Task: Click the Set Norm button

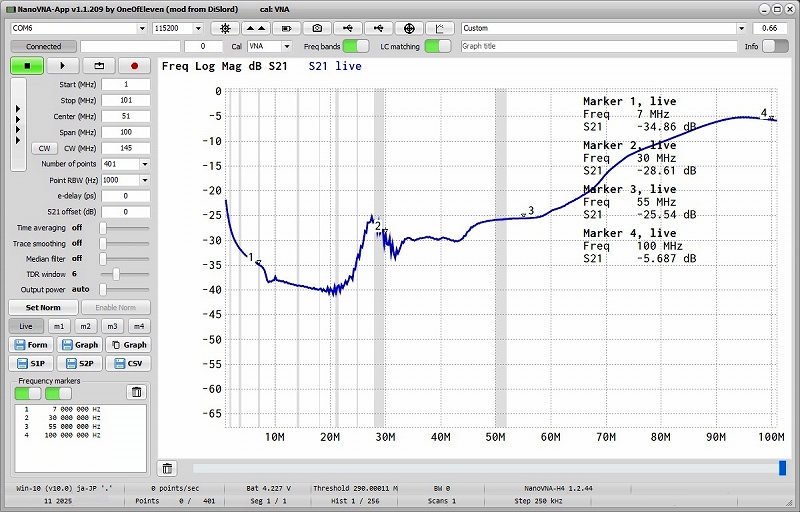Action: (x=43, y=307)
